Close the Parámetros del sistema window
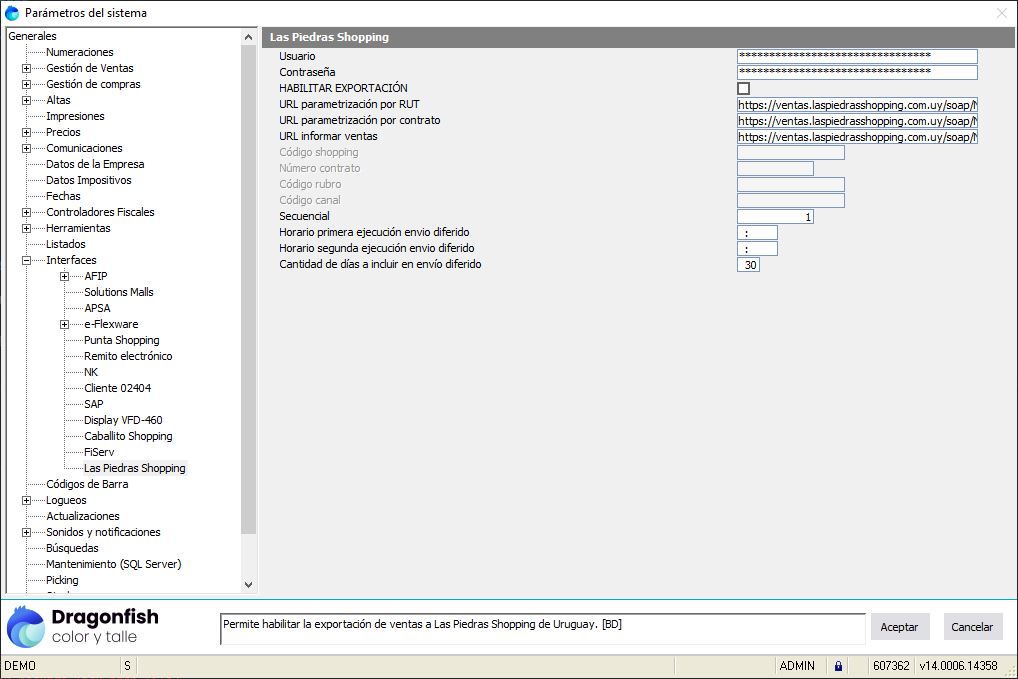Viewport: 1018px width, 679px height. coord(1002,13)
